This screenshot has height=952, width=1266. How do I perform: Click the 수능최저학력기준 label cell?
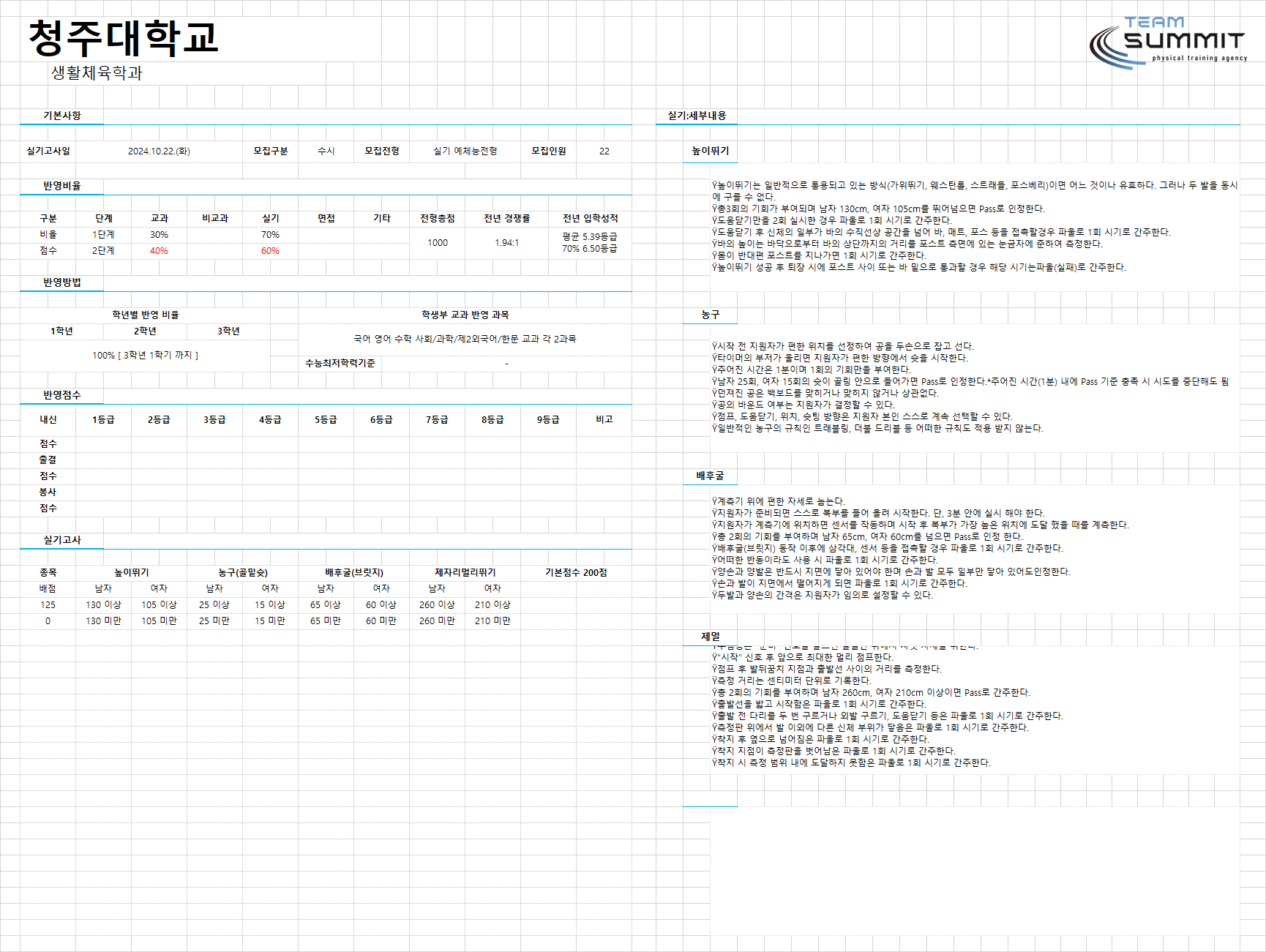(x=340, y=363)
